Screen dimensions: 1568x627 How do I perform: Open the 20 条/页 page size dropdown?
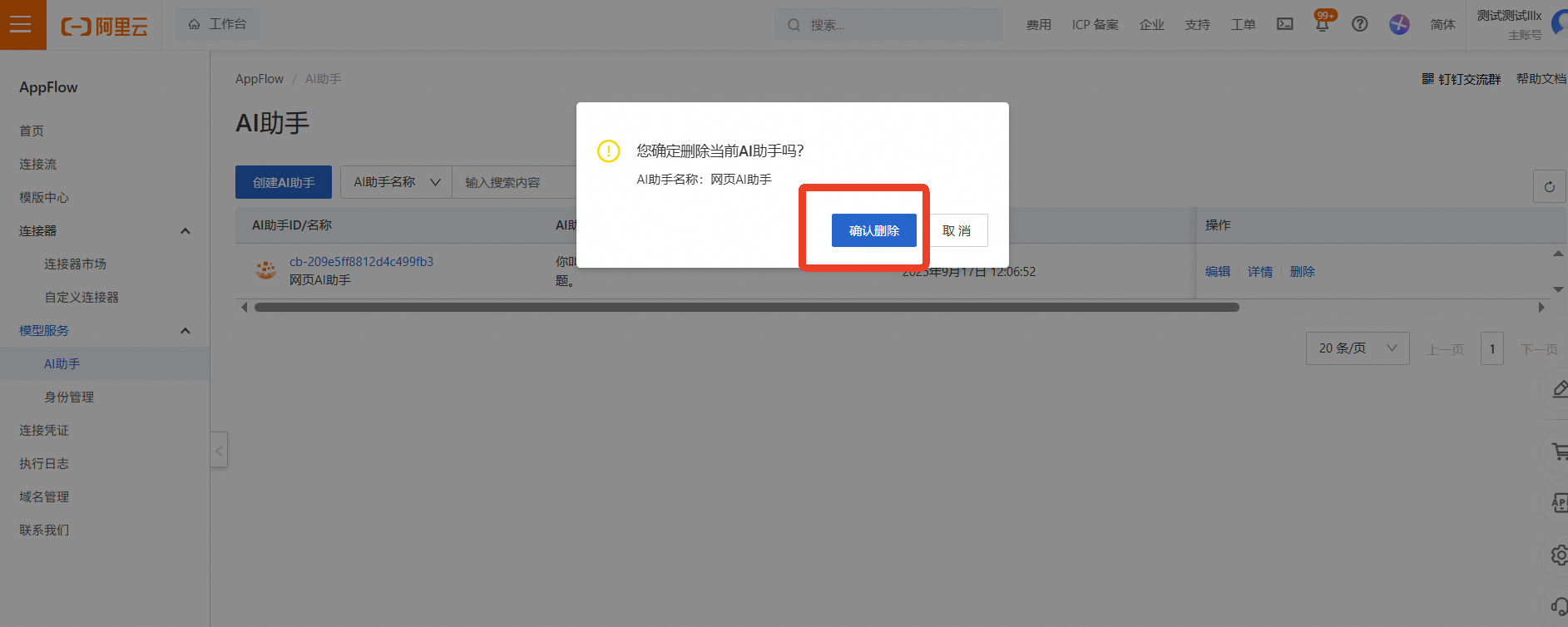coord(1358,348)
